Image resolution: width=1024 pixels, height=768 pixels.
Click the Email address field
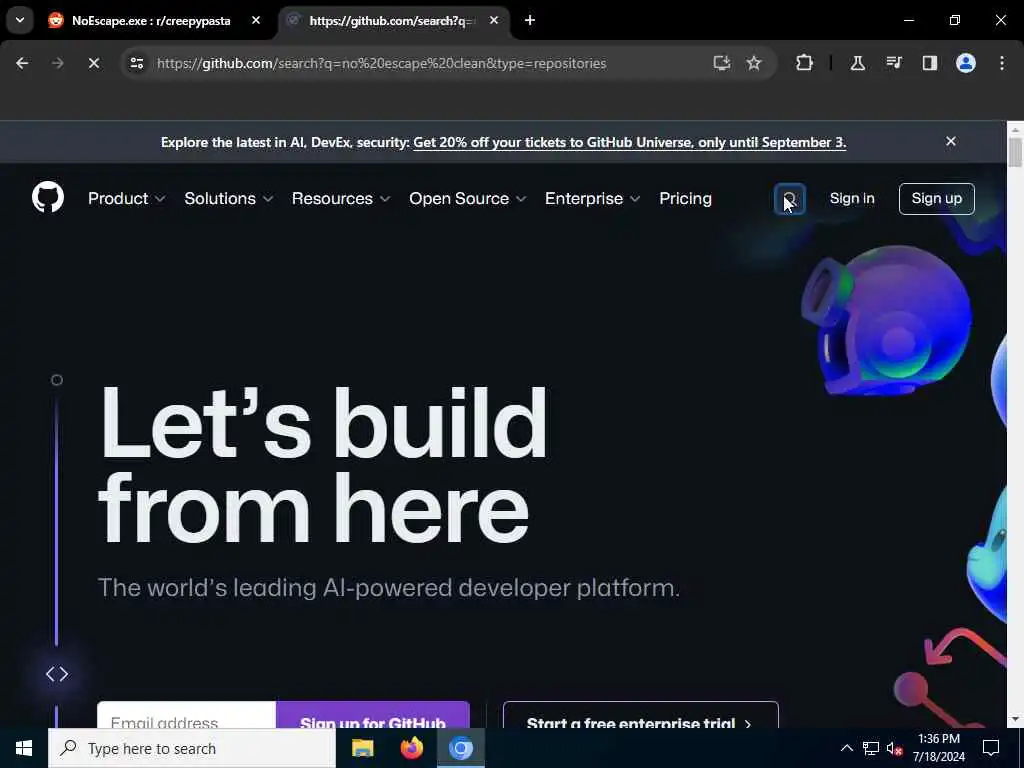pyautogui.click(x=187, y=715)
